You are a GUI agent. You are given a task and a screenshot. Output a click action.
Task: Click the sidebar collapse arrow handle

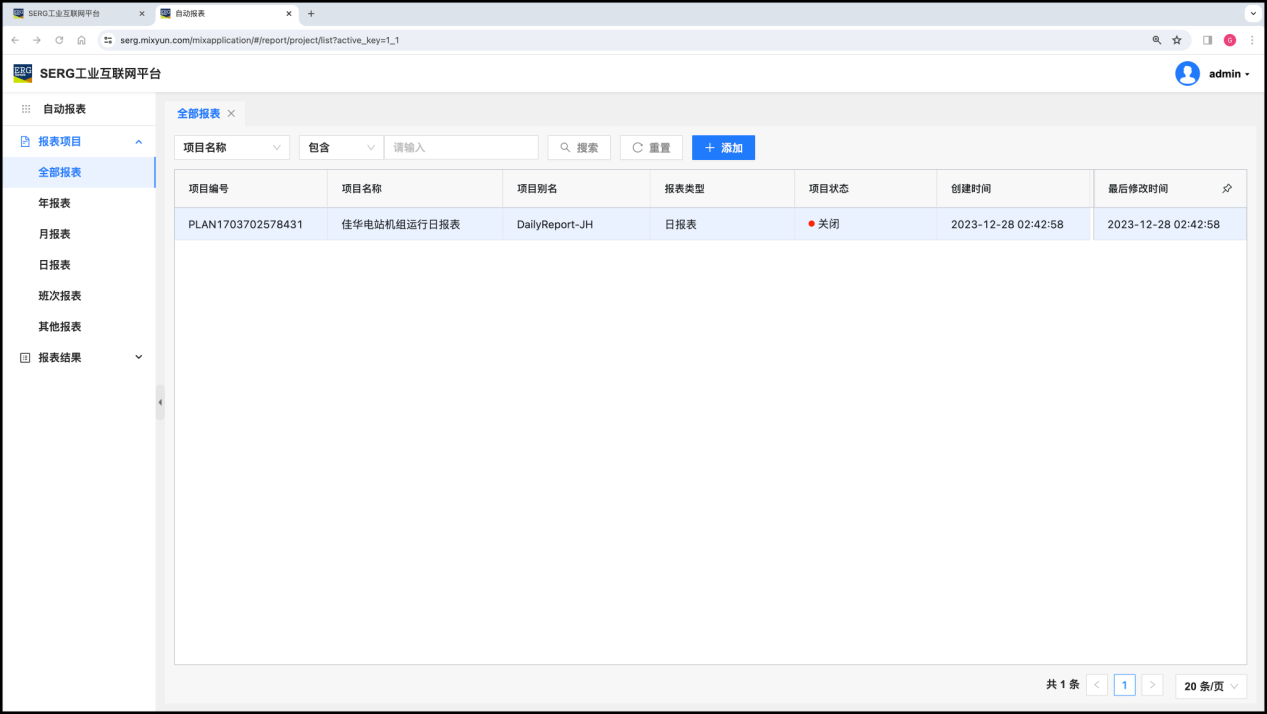coord(160,402)
